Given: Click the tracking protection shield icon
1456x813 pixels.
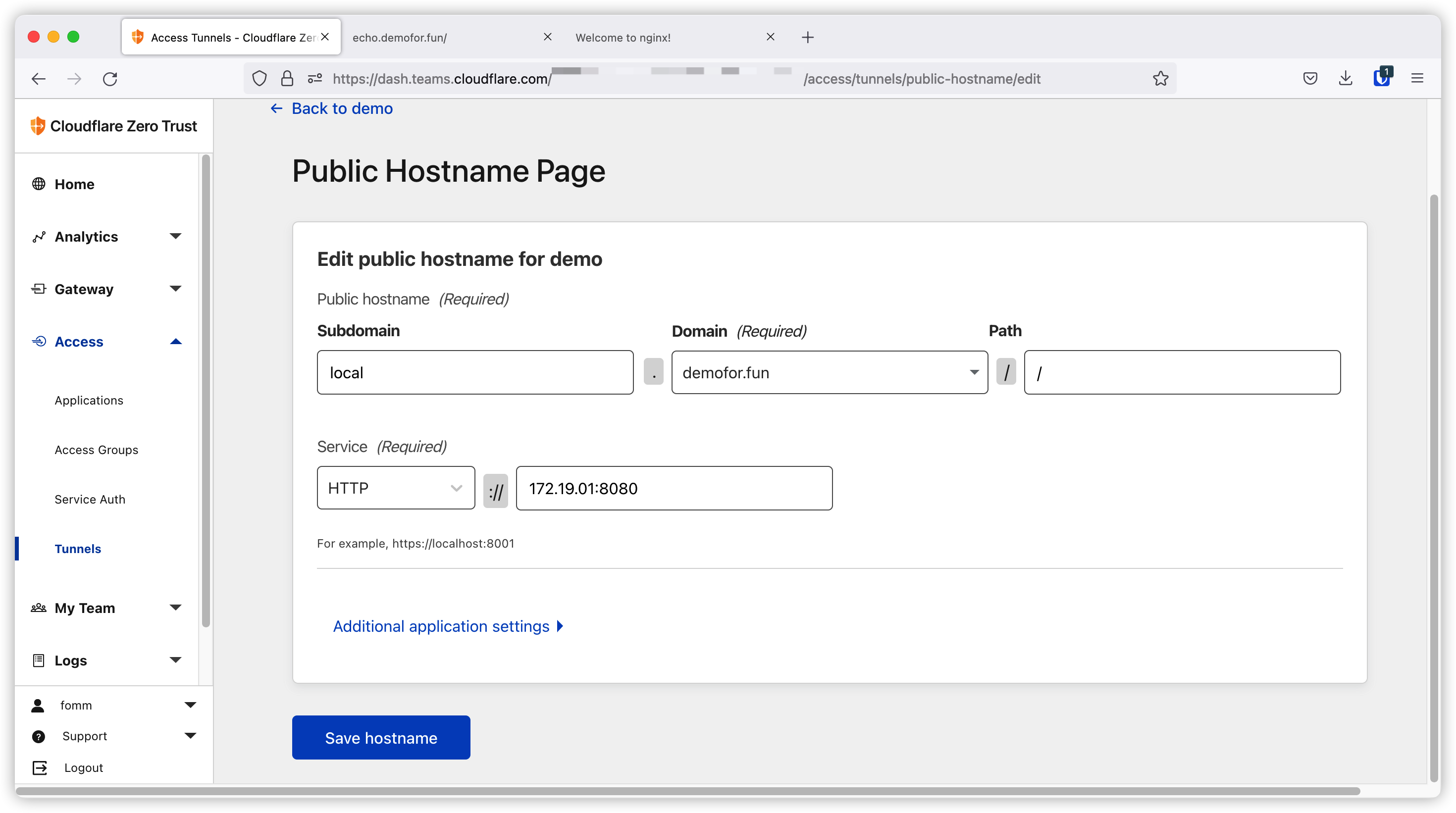Looking at the screenshot, I should click(260, 79).
